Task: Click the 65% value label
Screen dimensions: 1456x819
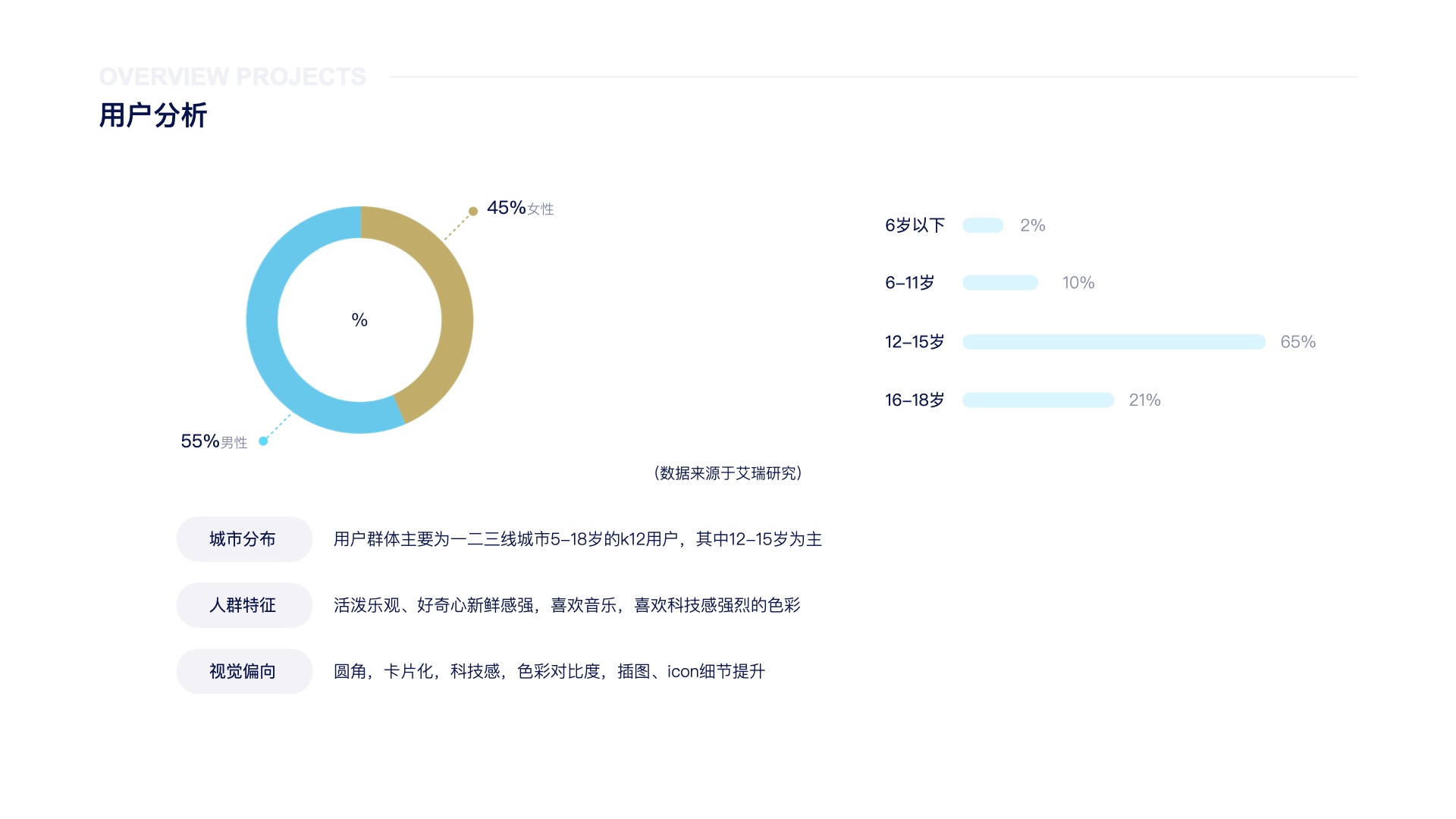Action: tap(1298, 342)
